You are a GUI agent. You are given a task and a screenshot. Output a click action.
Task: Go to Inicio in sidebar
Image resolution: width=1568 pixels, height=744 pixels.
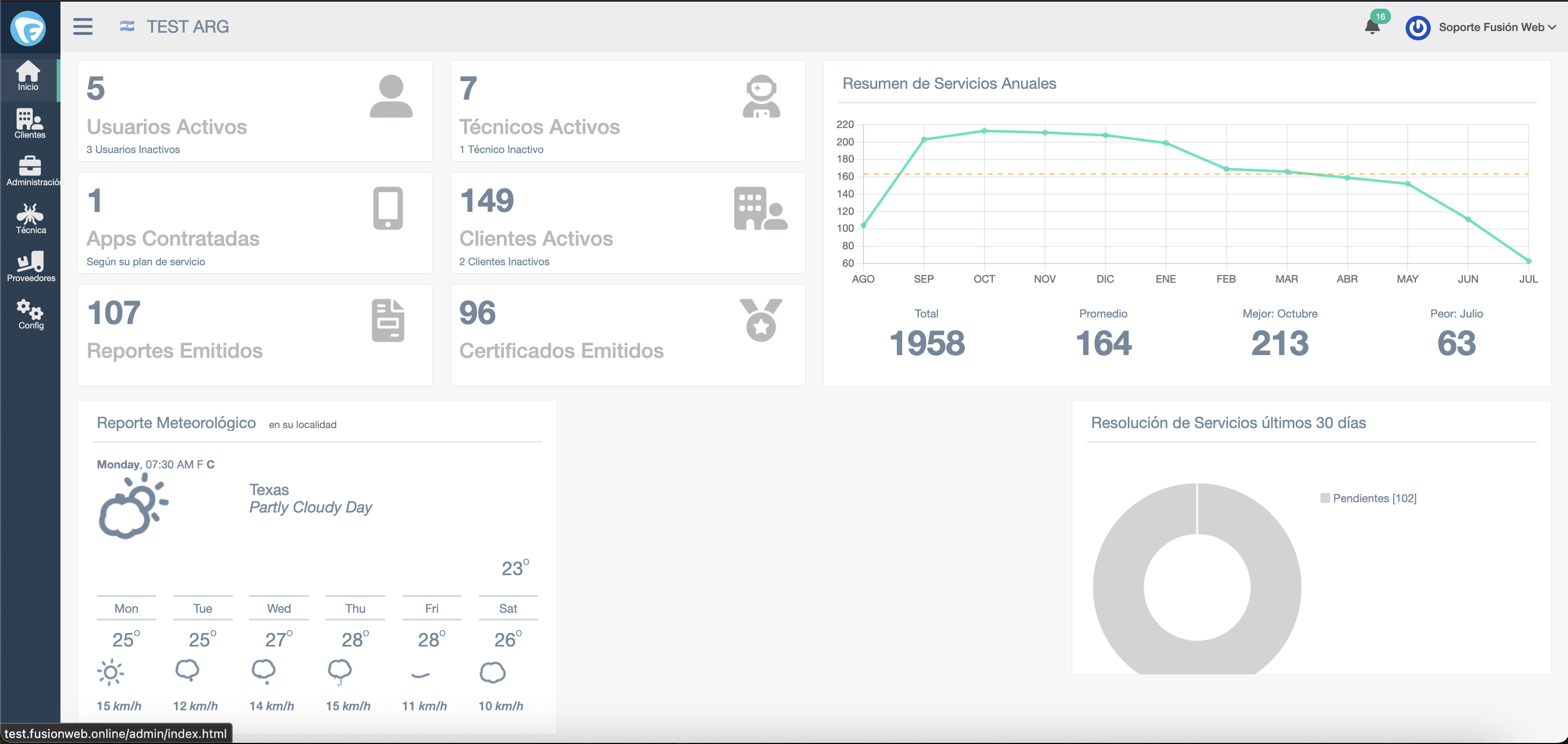28,76
